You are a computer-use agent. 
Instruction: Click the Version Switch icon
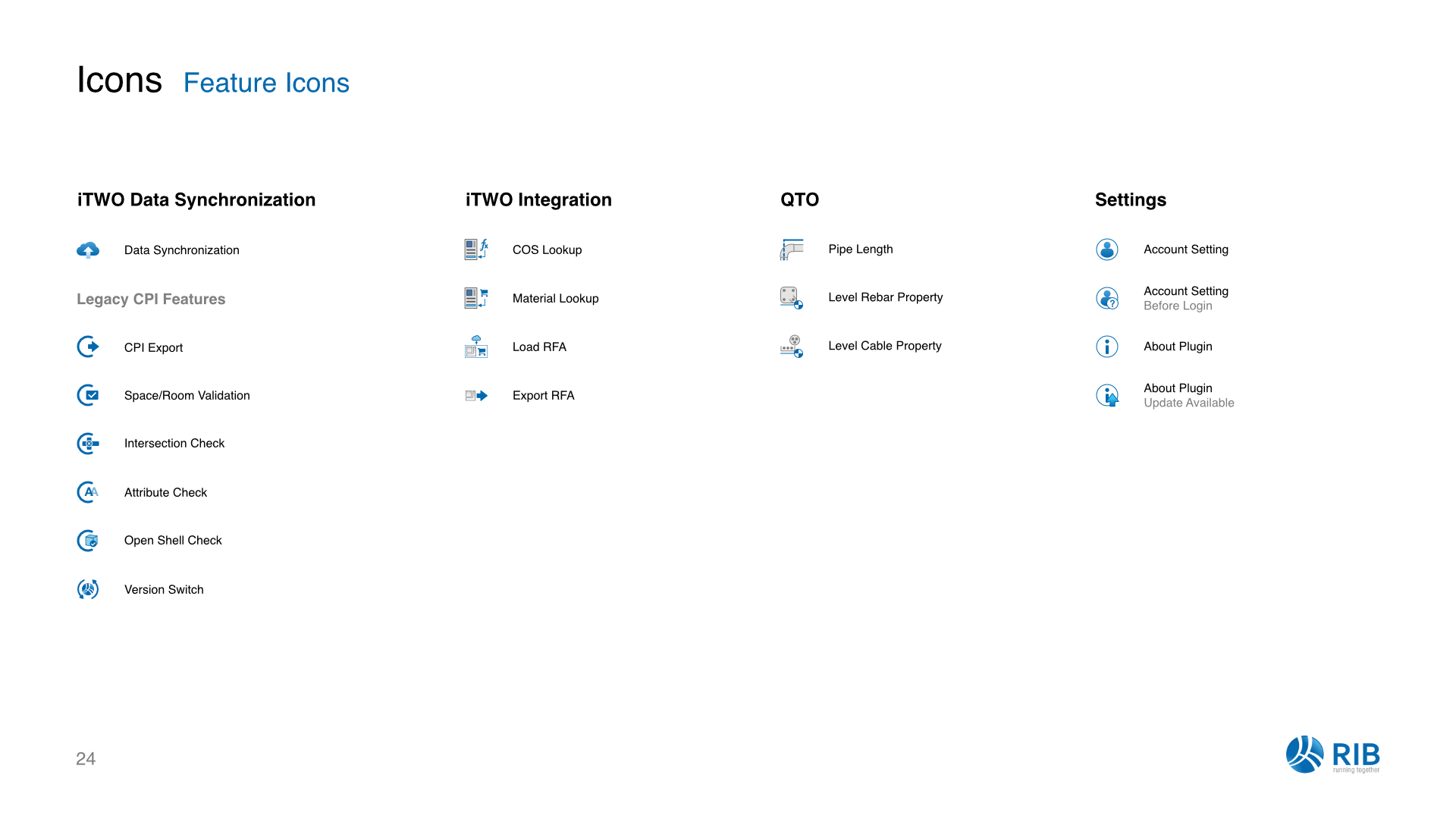click(88, 589)
